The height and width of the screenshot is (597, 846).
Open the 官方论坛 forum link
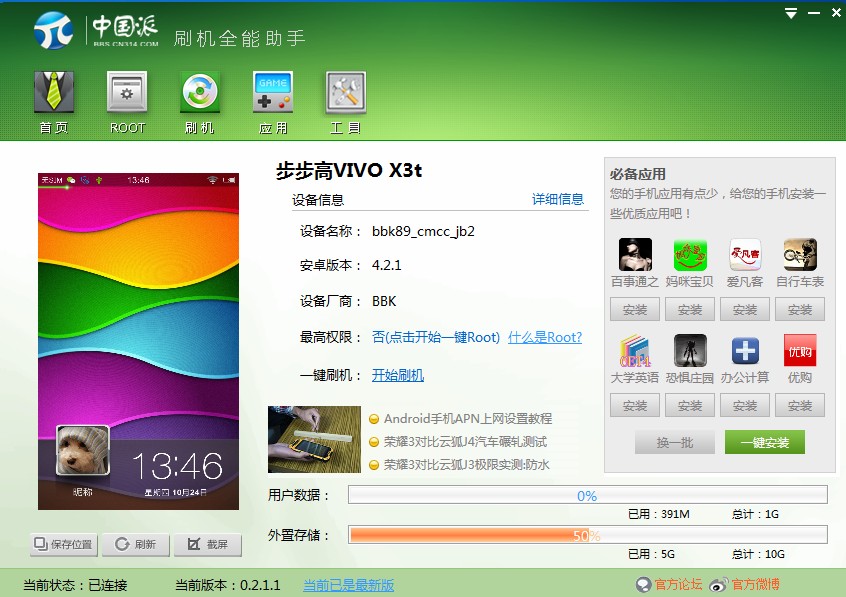pos(670,585)
